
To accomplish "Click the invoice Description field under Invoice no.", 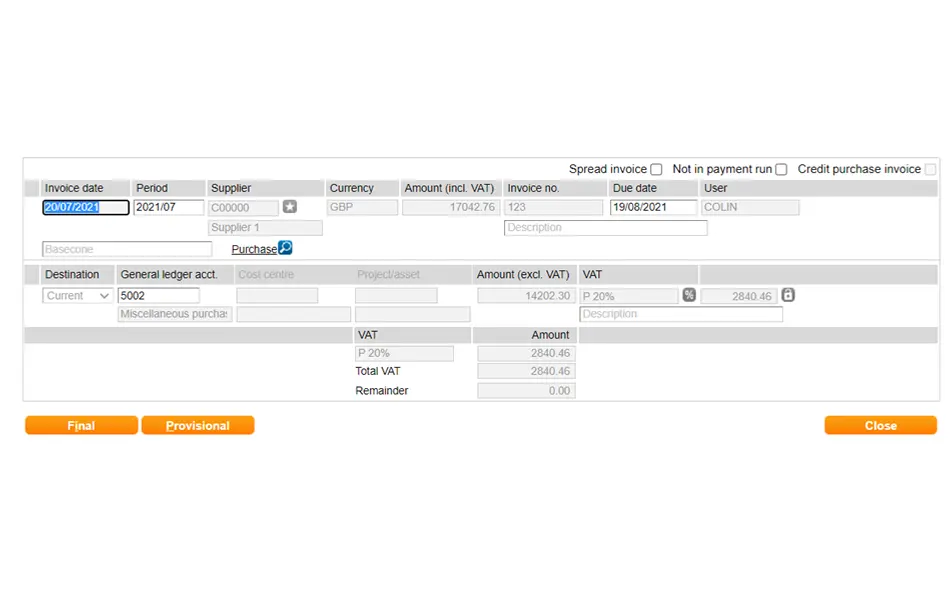I will [x=605, y=228].
